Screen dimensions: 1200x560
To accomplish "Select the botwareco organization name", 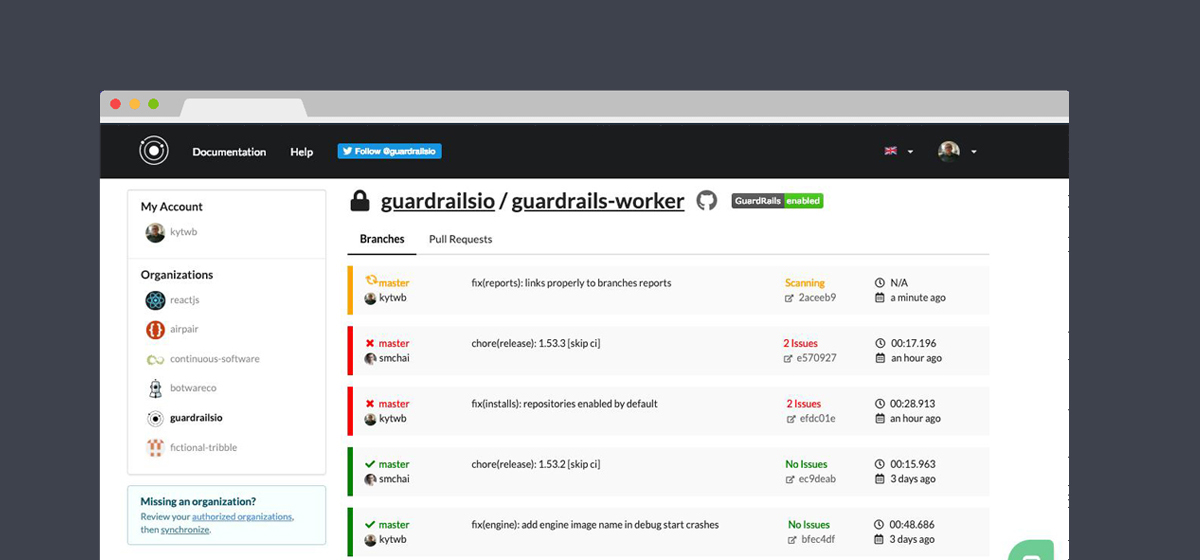I will [193, 388].
